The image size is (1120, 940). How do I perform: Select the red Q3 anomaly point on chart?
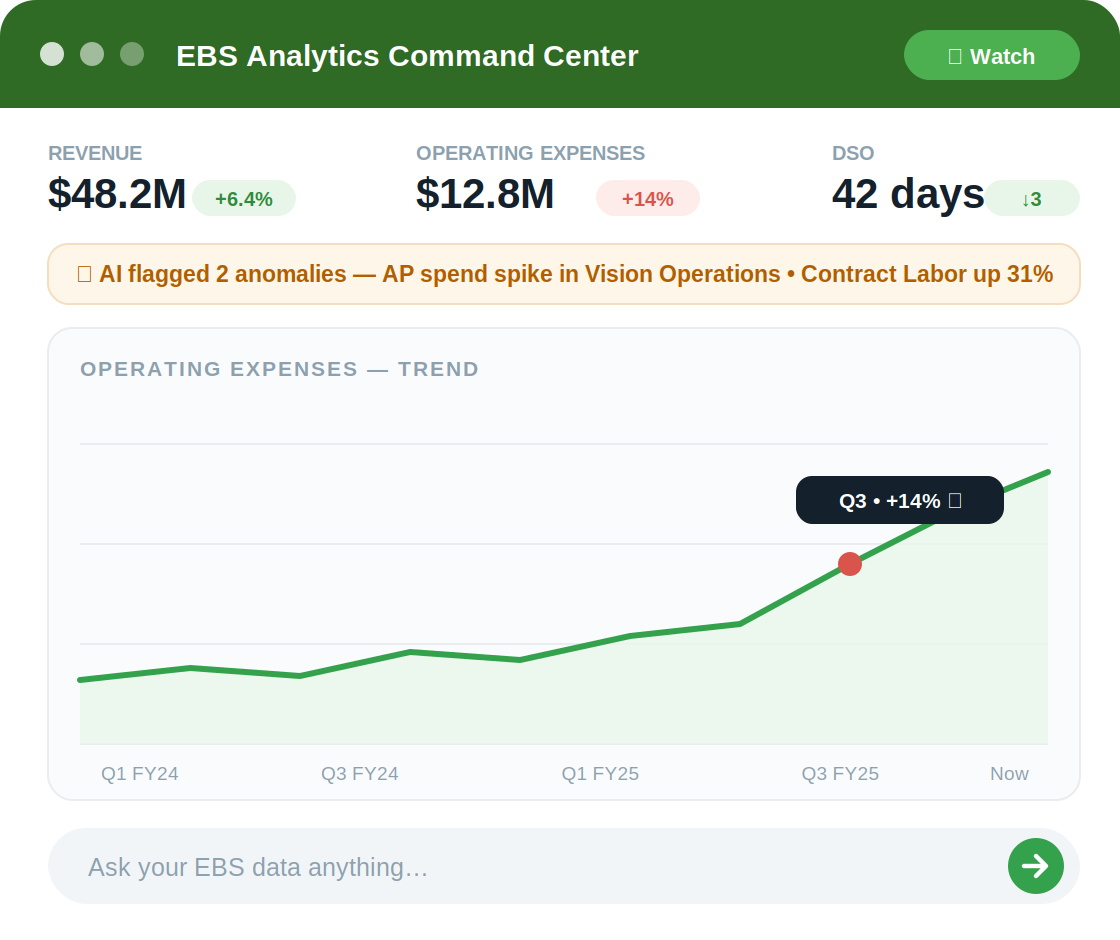coord(849,564)
